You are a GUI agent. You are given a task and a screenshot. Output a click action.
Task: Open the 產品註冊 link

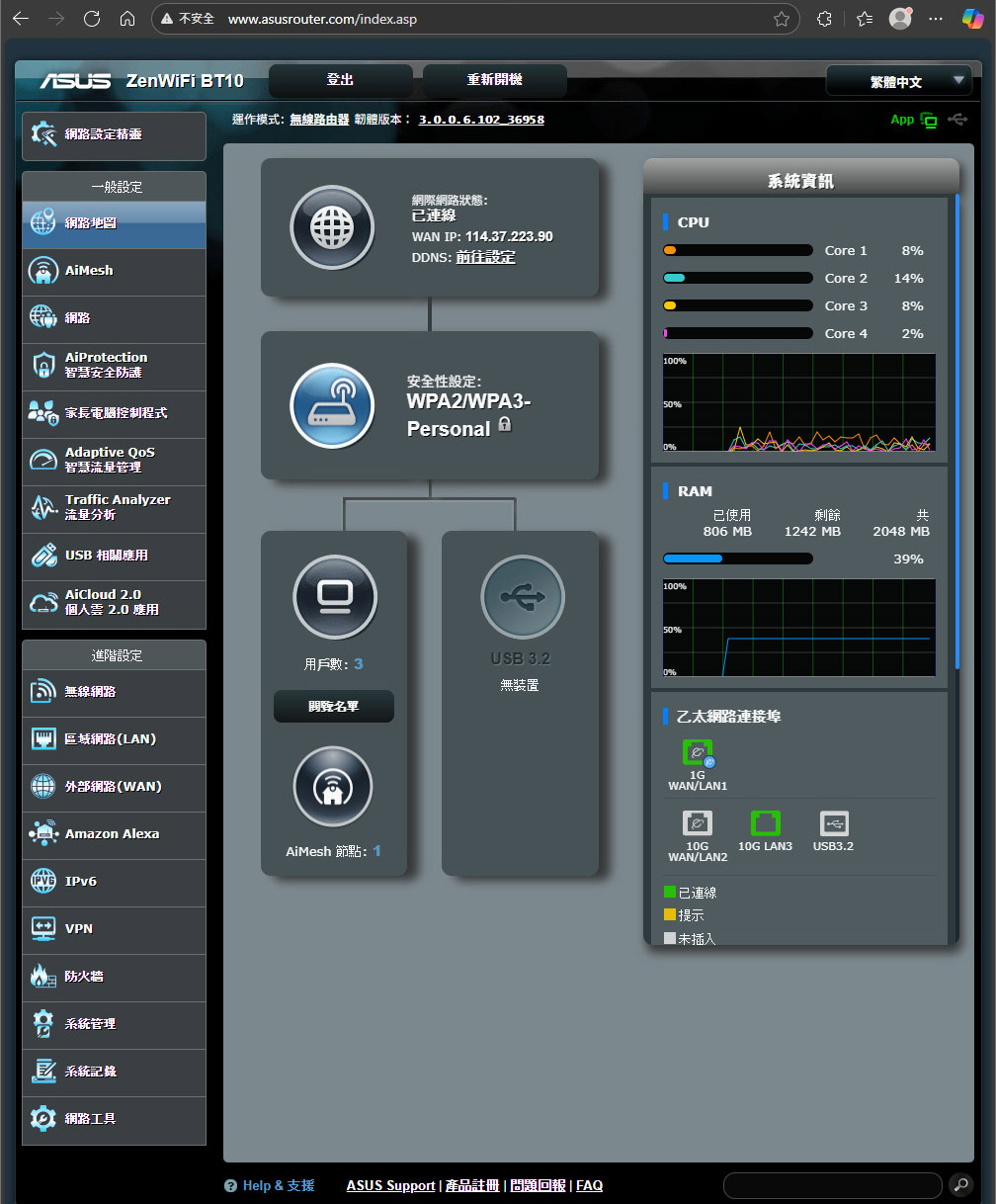[x=471, y=1185]
